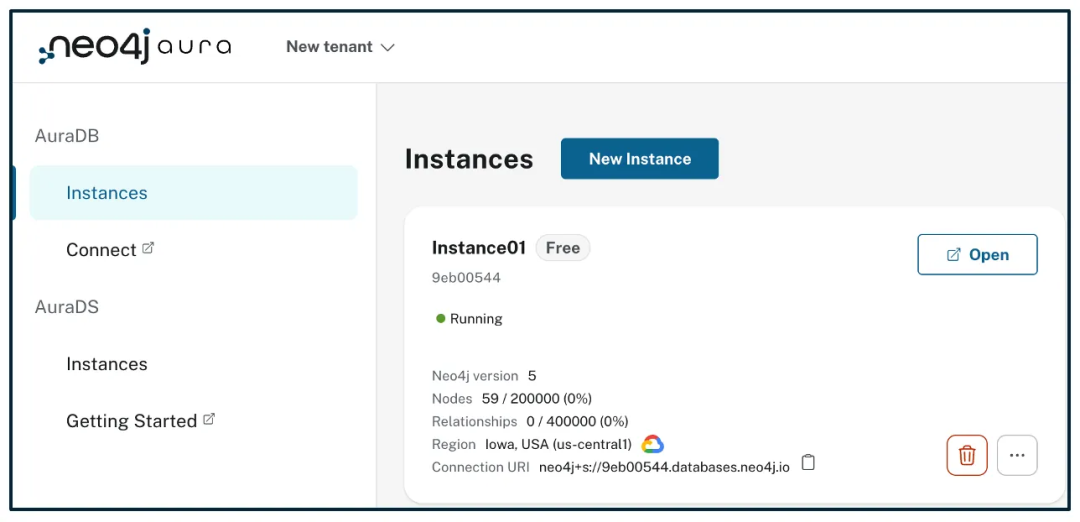Select Instances under AuraDS
This screenshot has width=1080, height=522.
pos(107,364)
